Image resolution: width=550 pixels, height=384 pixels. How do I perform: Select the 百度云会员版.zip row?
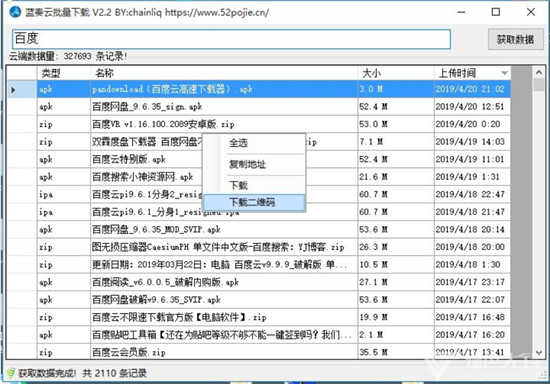pyautogui.click(x=259, y=351)
